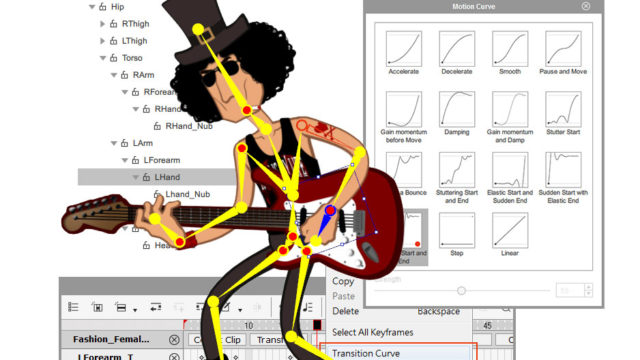
Task: Choose Select All Keyframes menu entry
Action: [373, 332]
